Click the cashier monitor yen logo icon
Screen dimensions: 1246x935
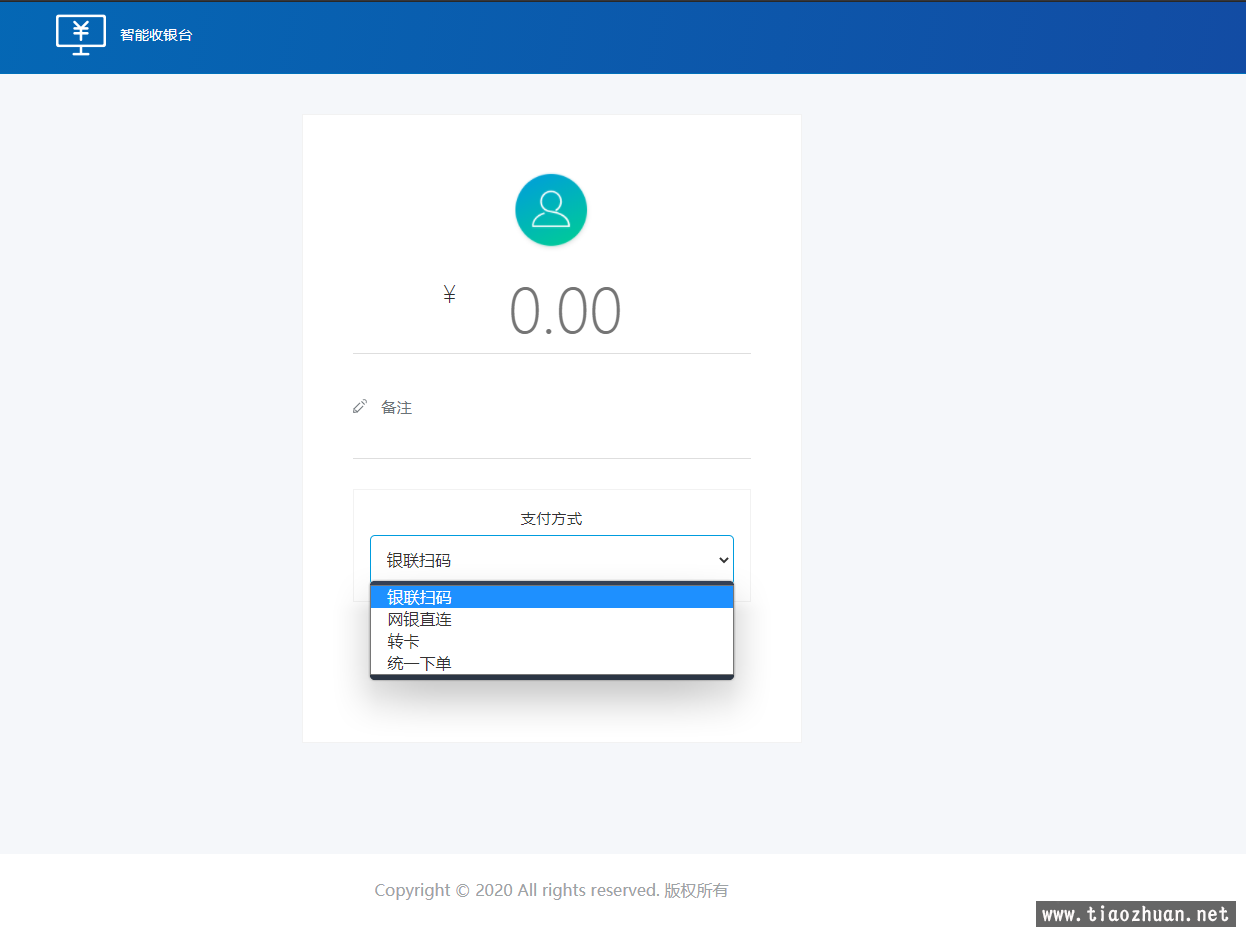(81, 35)
